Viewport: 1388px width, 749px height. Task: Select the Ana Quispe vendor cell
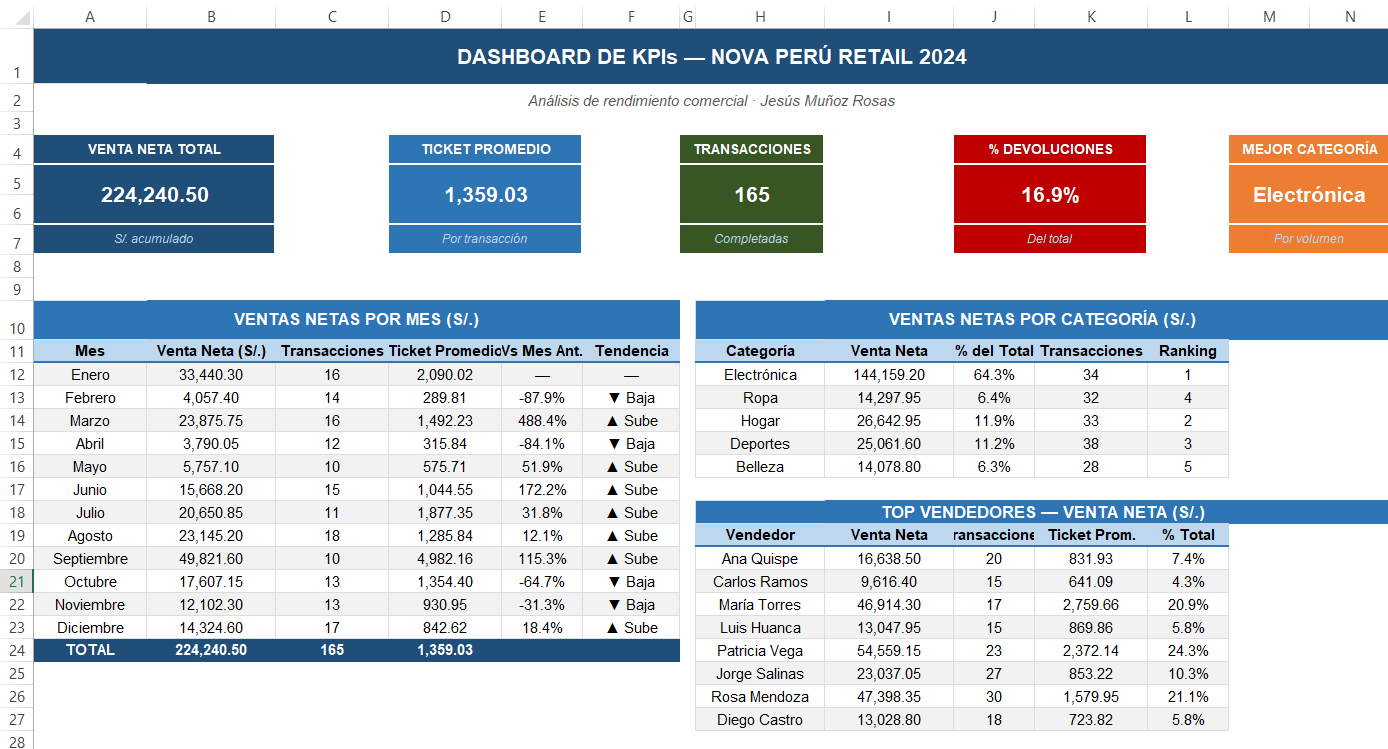pyautogui.click(x=760, y=559)
